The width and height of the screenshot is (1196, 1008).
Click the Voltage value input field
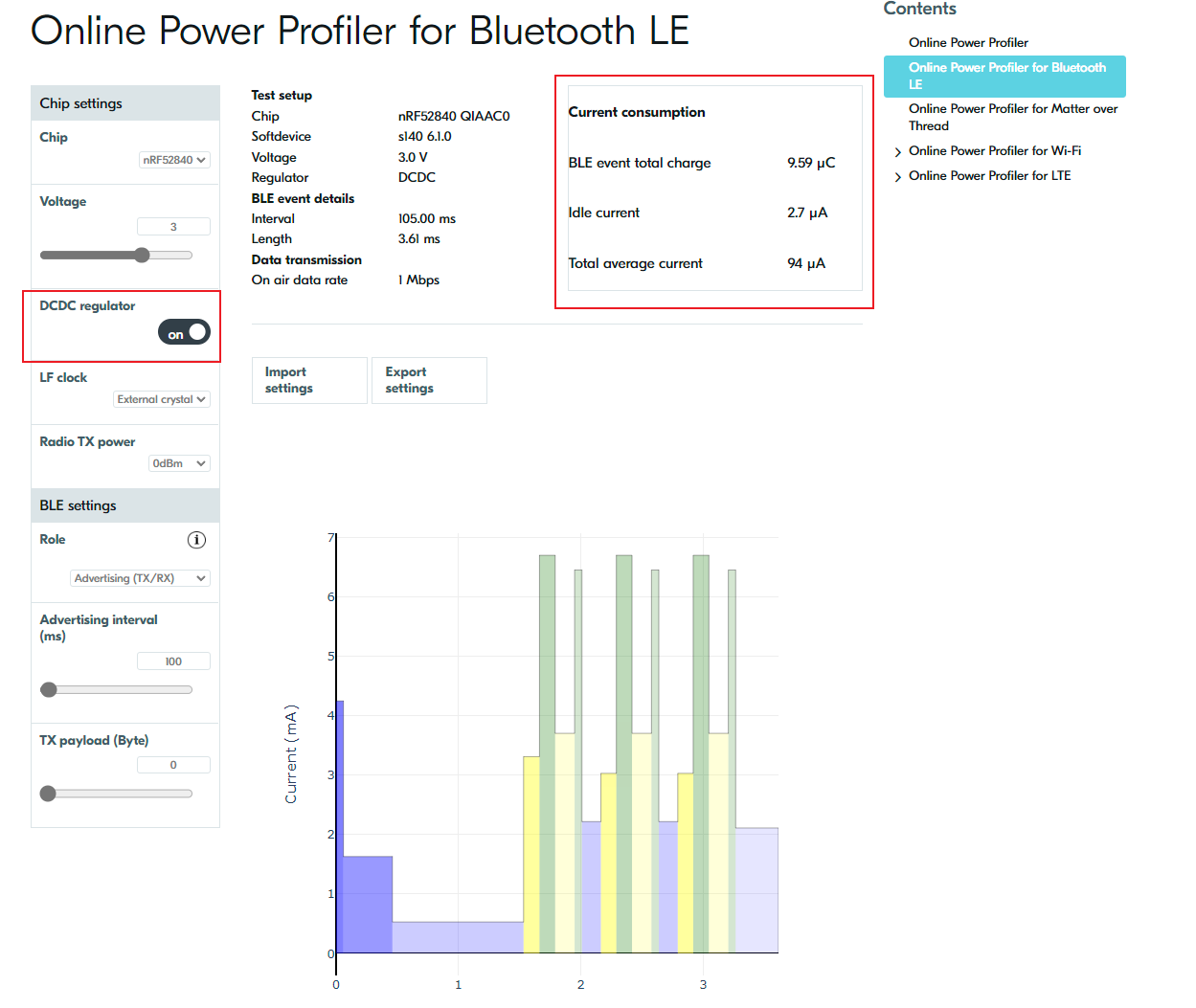click(x=173, y=227)
